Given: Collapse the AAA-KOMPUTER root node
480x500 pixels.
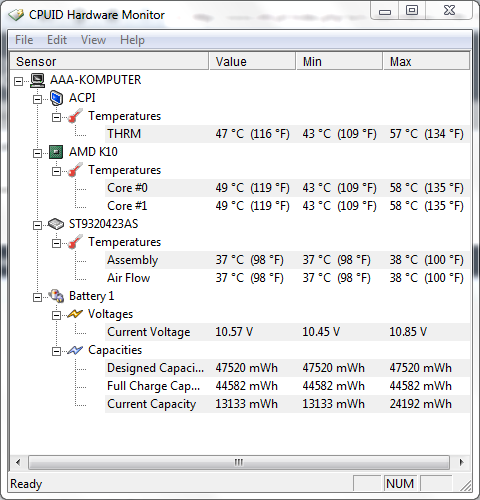Looking at the screenshot, I should point(19,81).
